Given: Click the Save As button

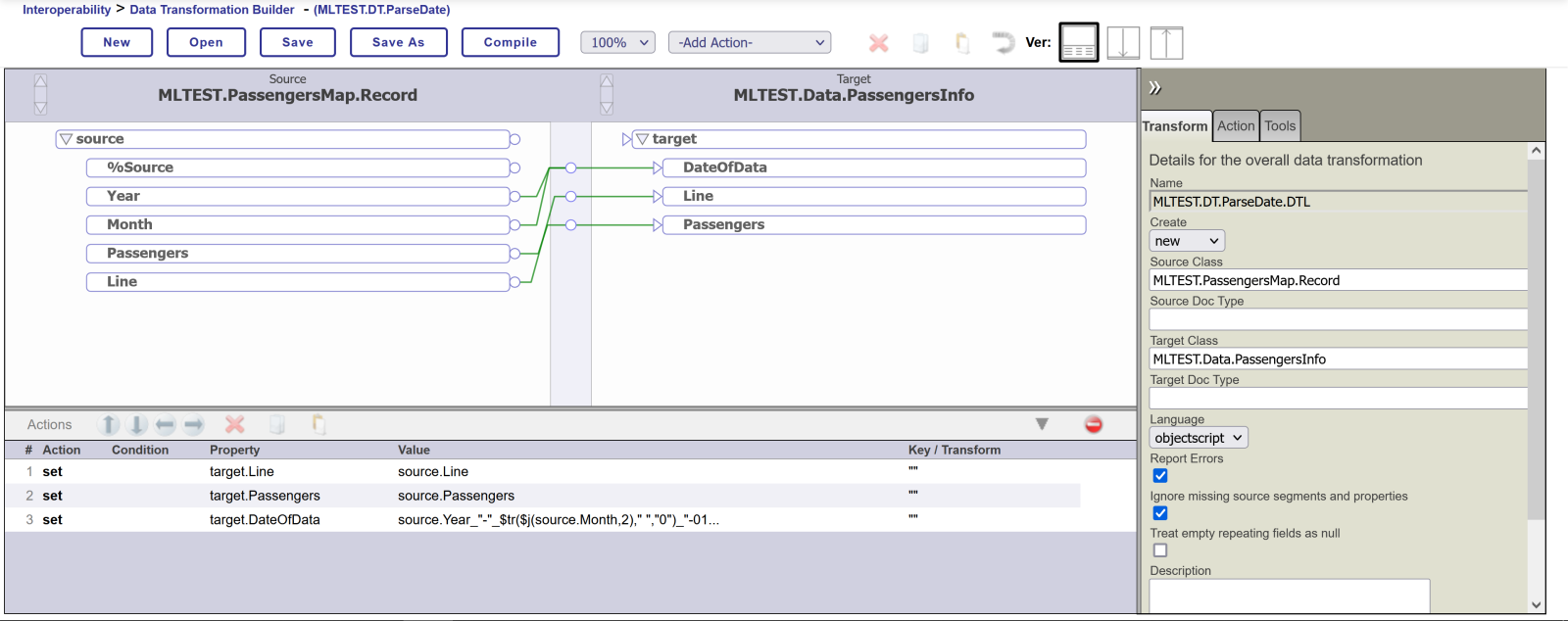Looking at the screenshot, I should tap(398, 42).
